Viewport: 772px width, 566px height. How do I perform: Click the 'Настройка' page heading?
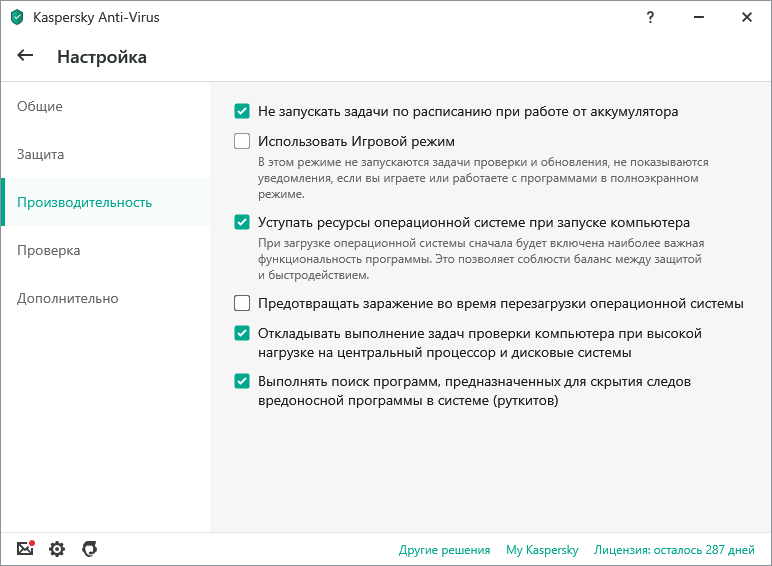pyautogui.click(x=102, y=57)
